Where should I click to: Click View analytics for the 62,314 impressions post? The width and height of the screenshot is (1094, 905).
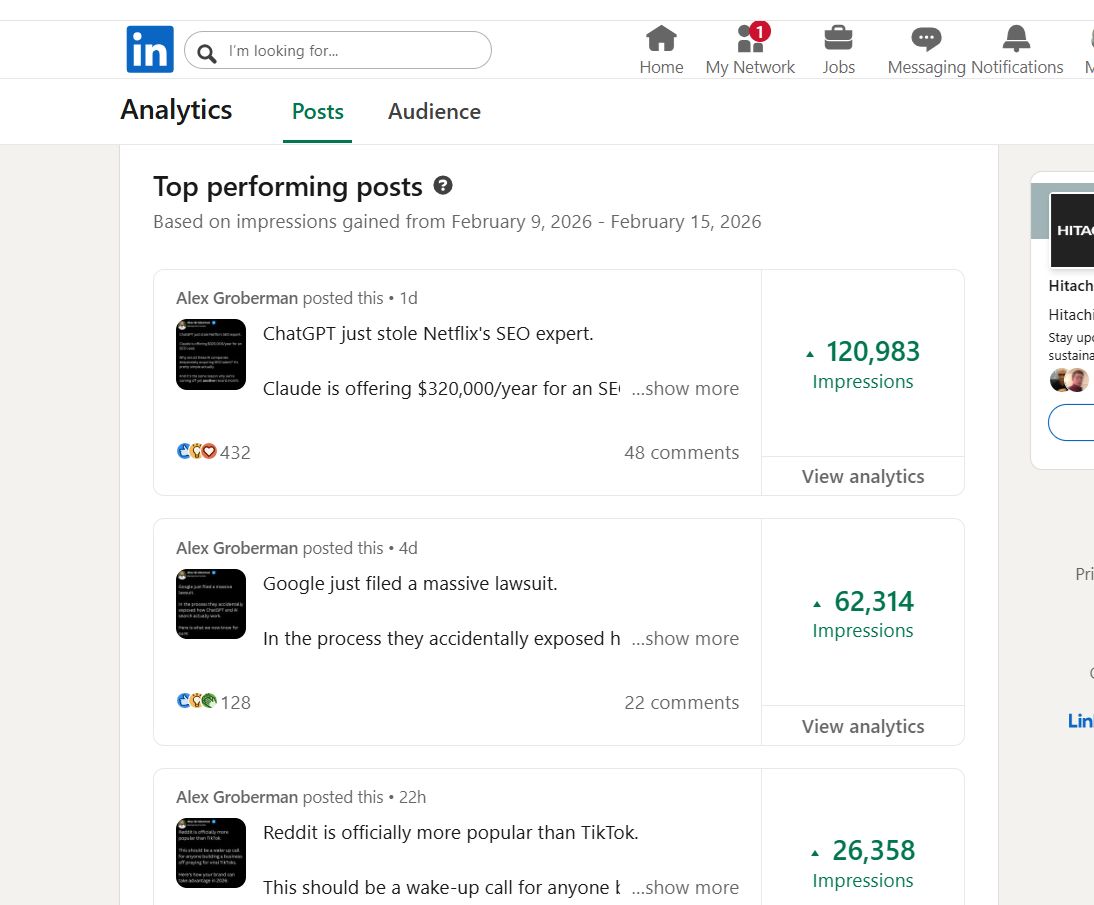863,726
